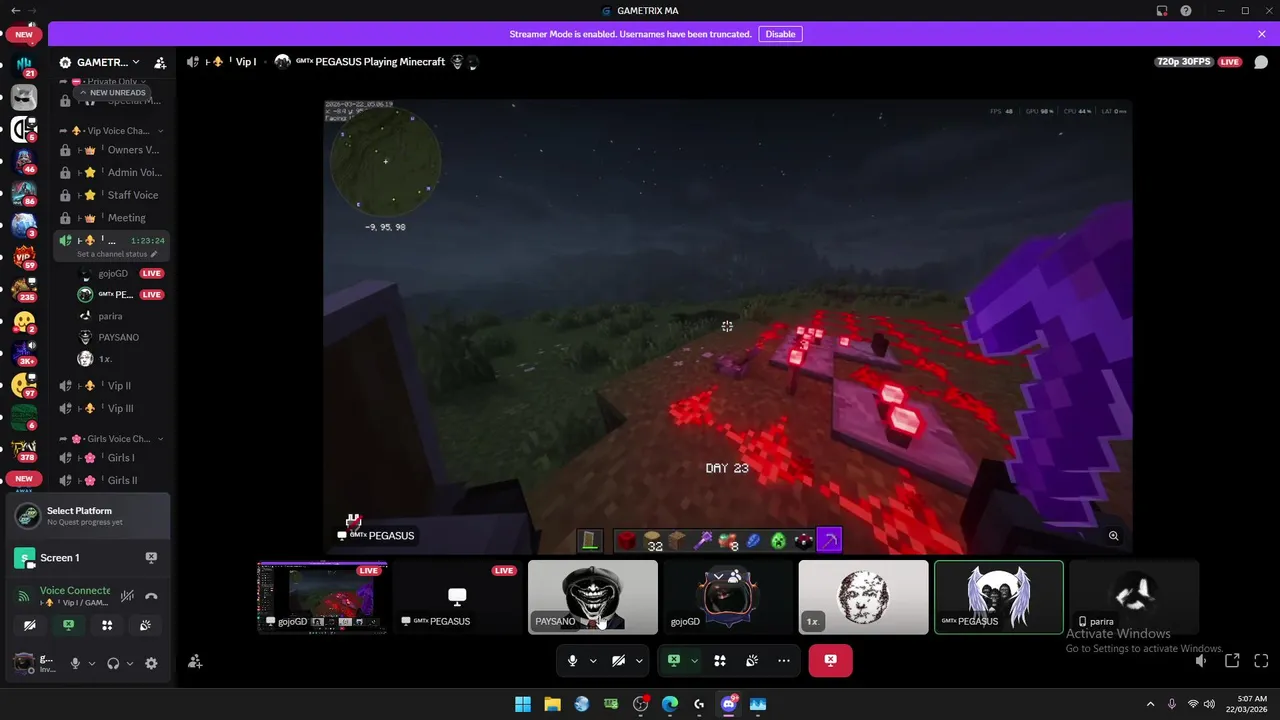The width and height of the screenshot is (1280, 720).
Task: Select 1x. participant tile
Action: [x=864, y=597]
